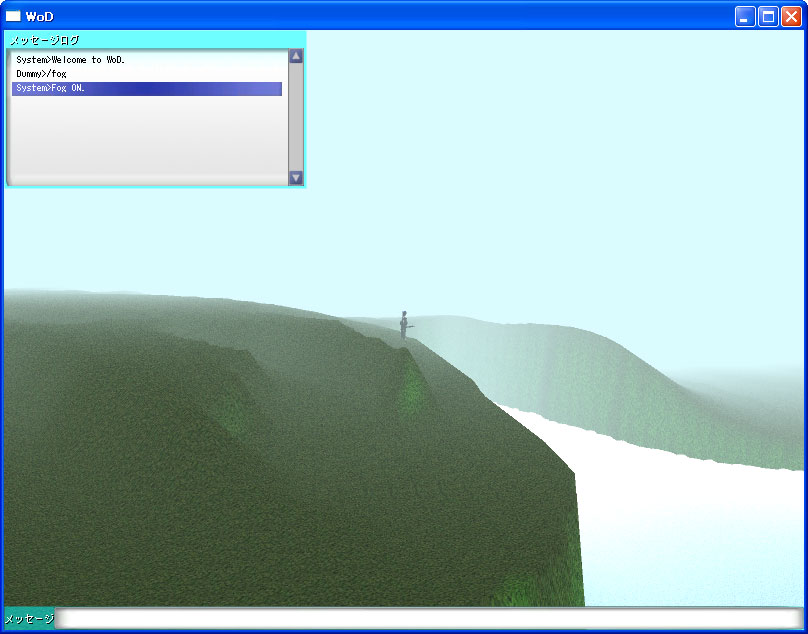Focus the message input field at the bottom

point(428,619)
